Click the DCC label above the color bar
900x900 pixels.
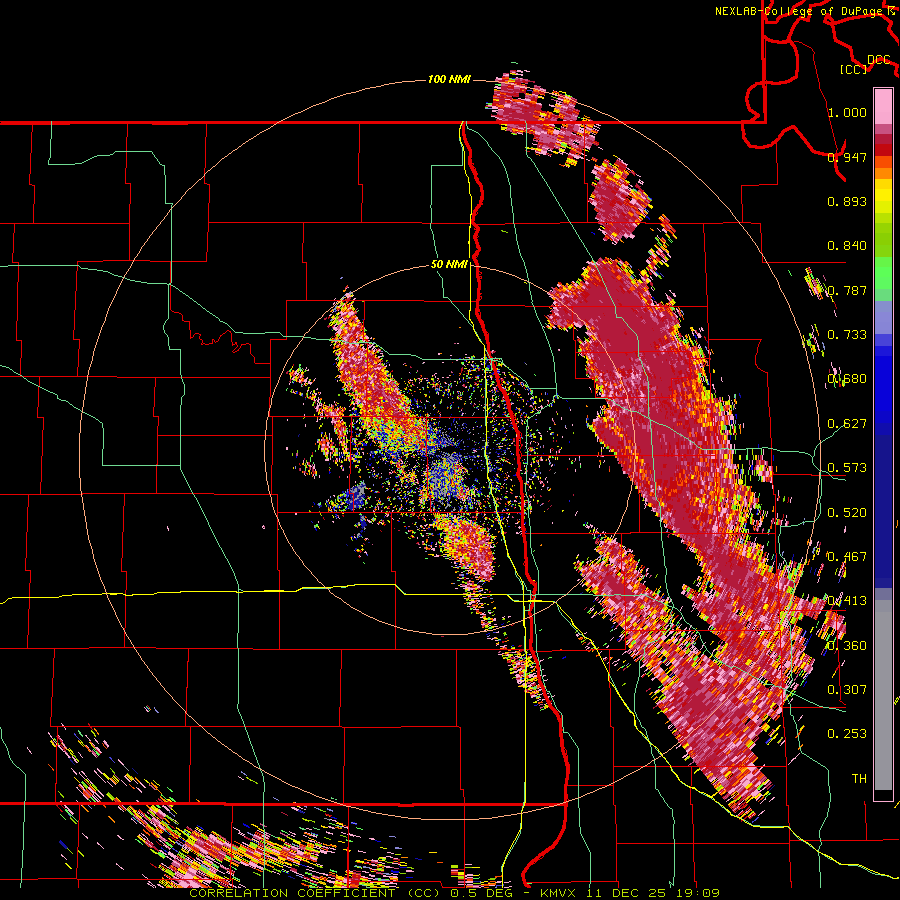tap(879, 59)
